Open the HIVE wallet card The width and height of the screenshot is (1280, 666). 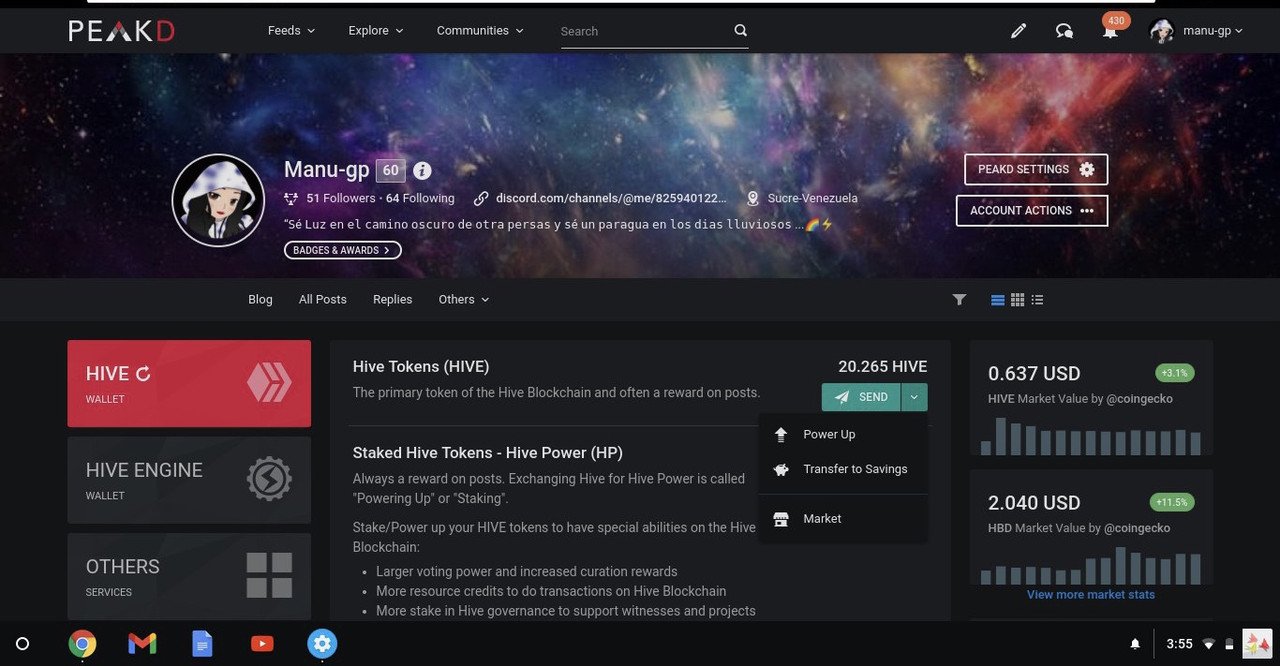click(189, 384)
